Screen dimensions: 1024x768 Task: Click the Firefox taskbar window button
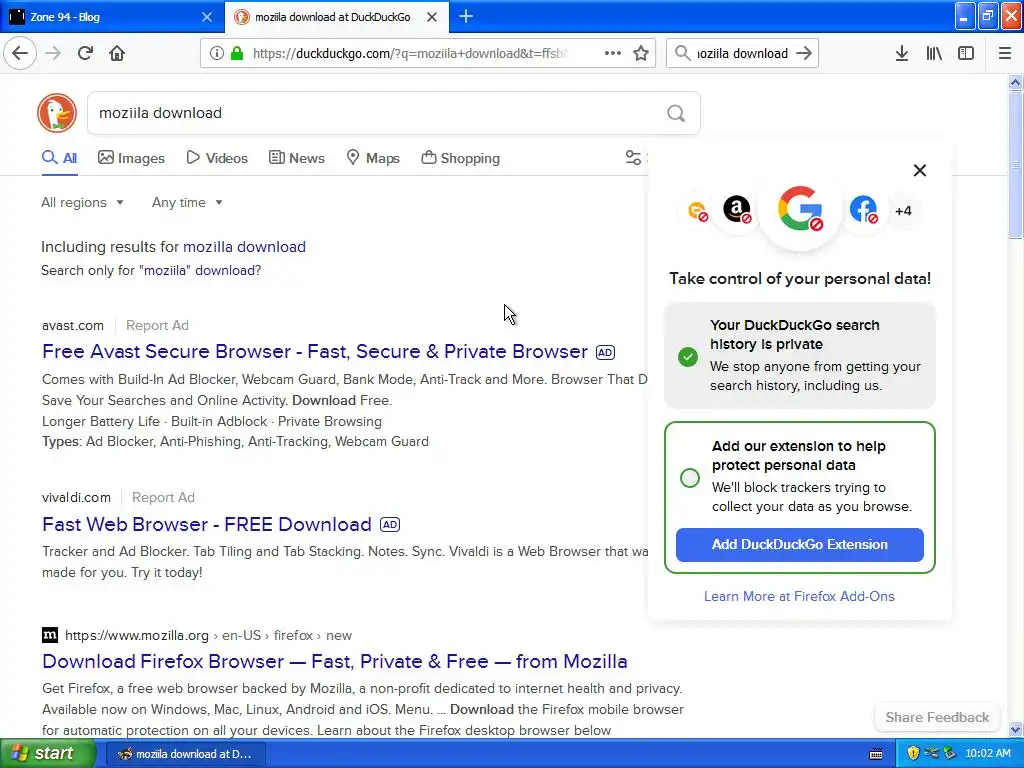pos(185,754)
